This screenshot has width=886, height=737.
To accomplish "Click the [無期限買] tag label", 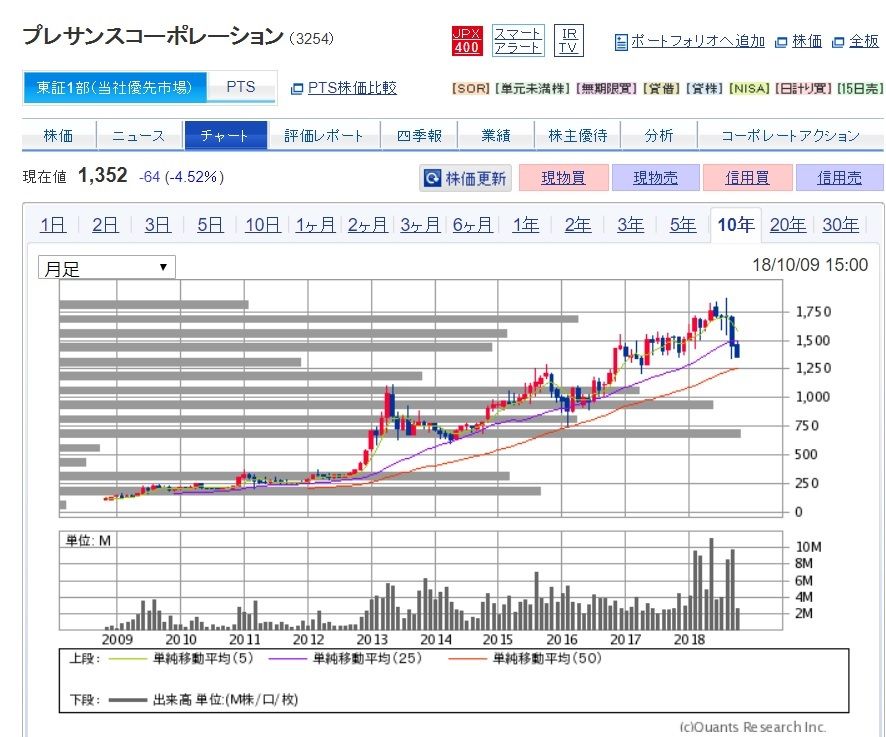I will [x=607, y=89].
